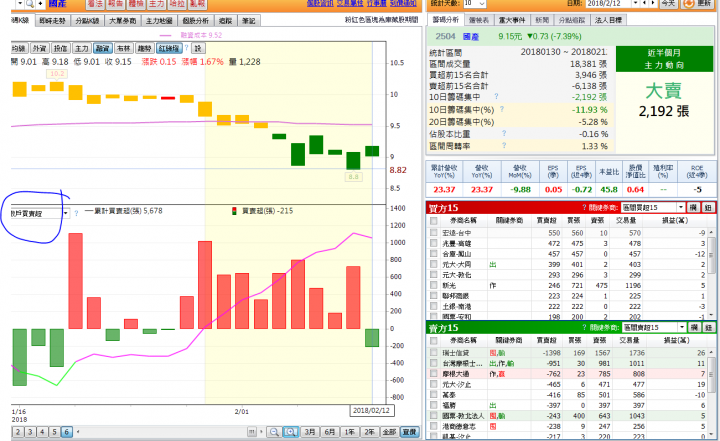
Task: Open the 籌檢表 tab in right panel
Action: pyautogui.click(x=479, y=20)
